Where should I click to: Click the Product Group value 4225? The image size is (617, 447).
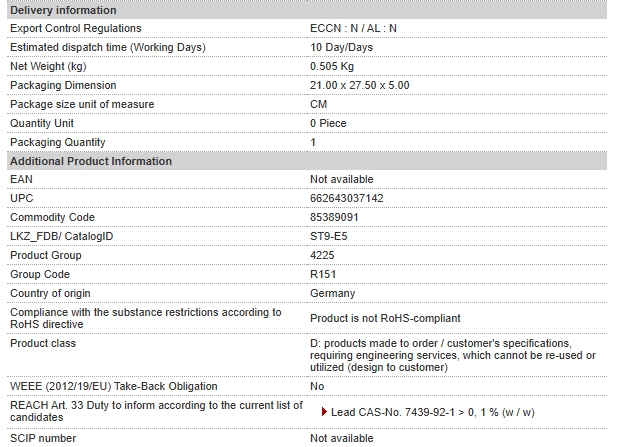pyautogui.click(x=322, y=255)
